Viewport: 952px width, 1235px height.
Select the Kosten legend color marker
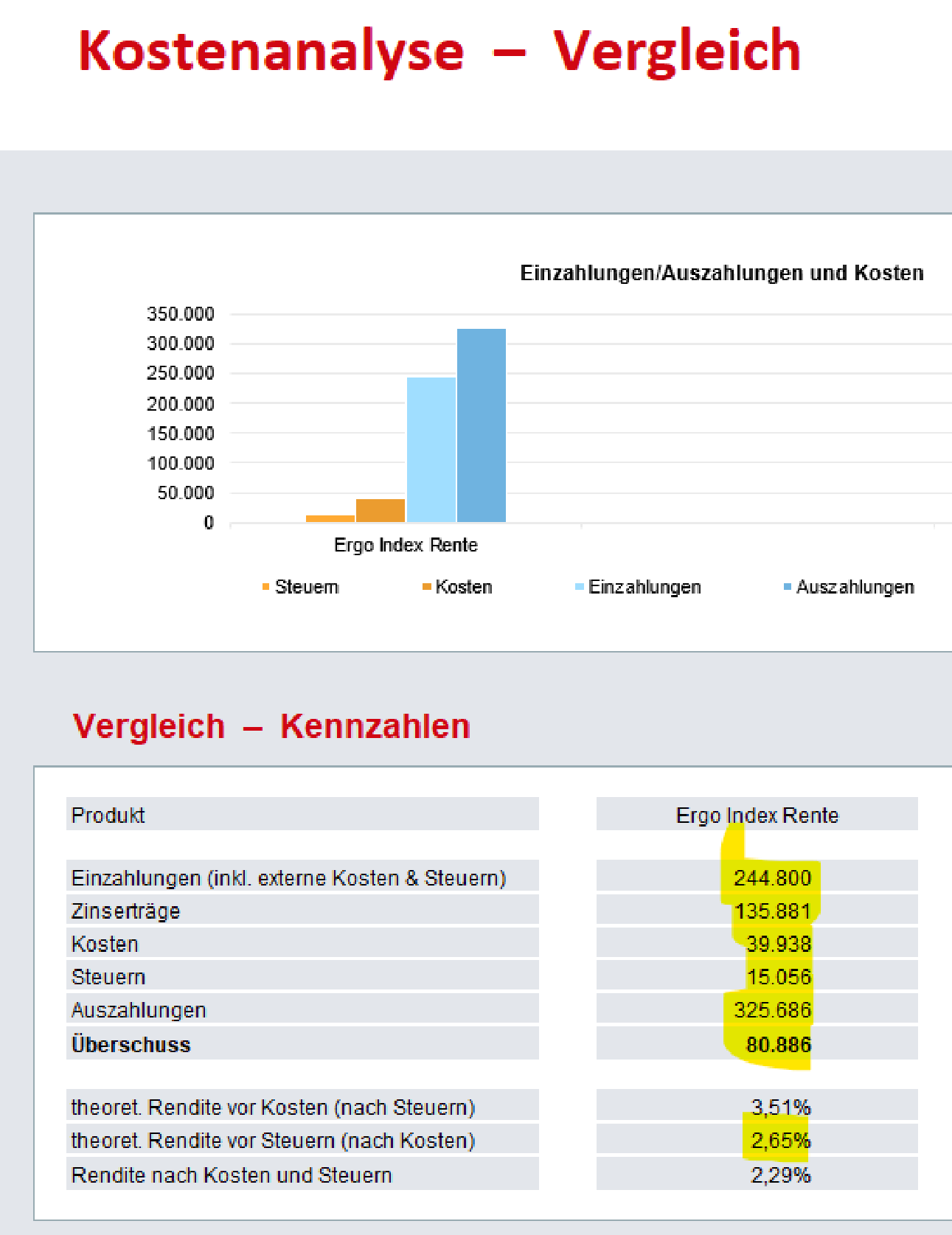[x=426, y=587]
